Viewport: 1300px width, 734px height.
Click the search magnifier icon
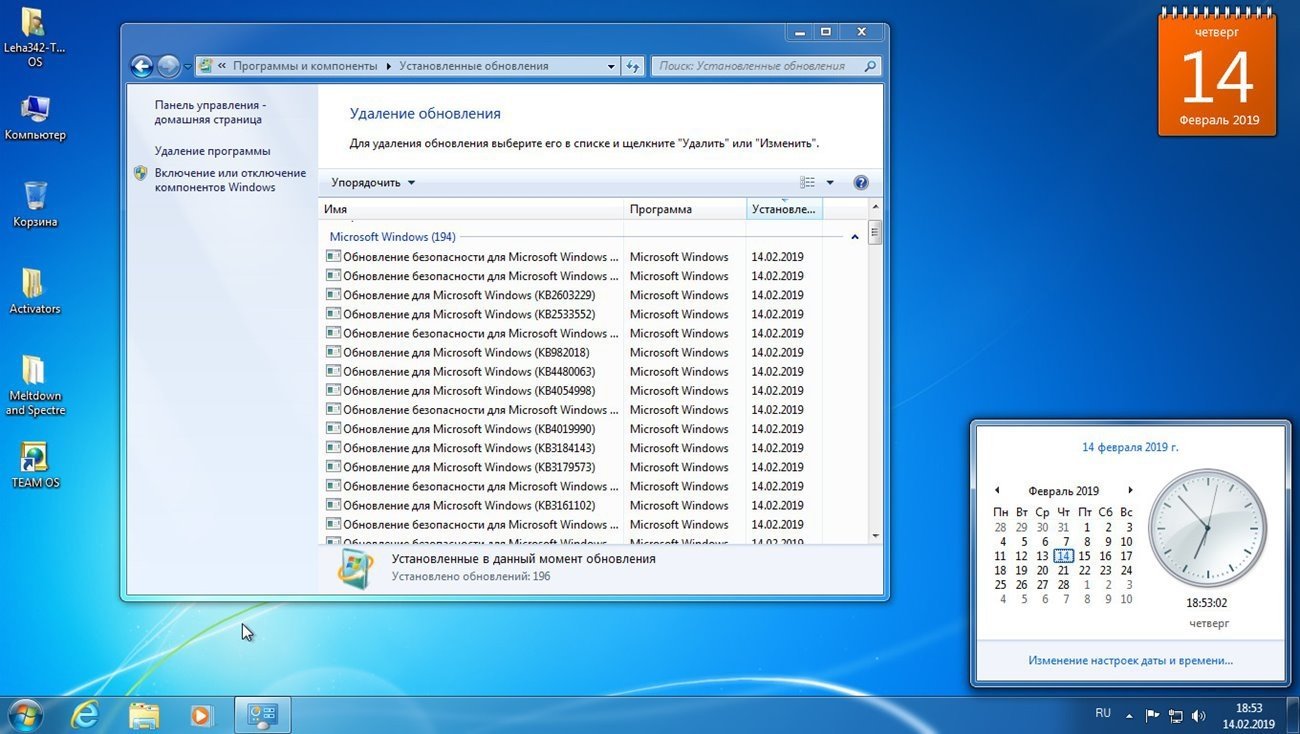[870, 66]
